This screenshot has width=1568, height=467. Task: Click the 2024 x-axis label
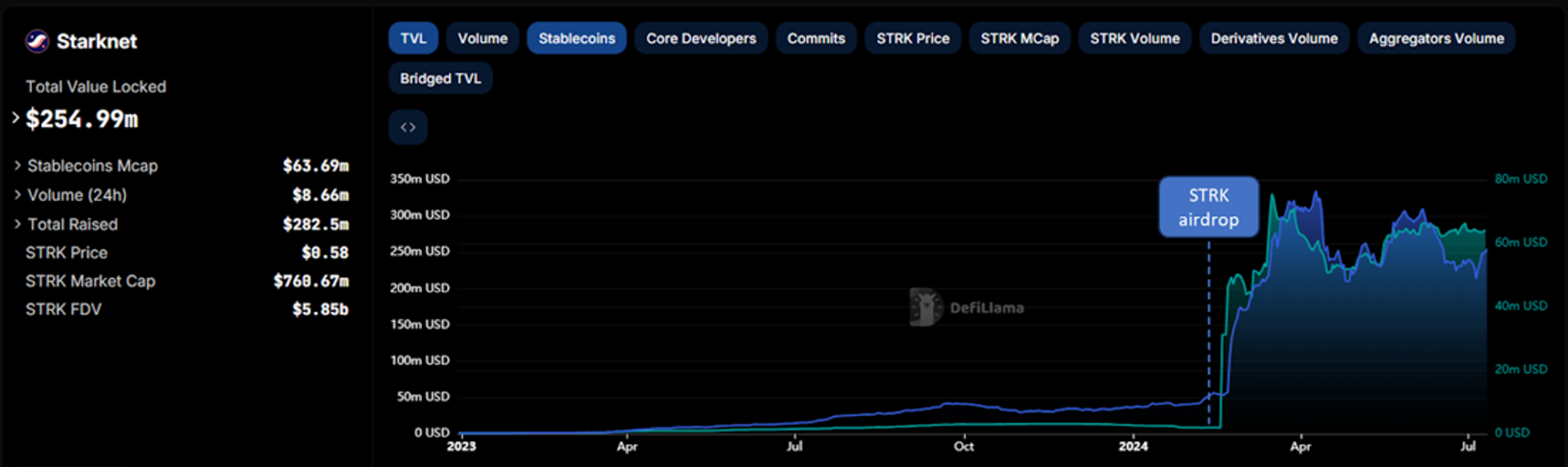coord(1133,446)
